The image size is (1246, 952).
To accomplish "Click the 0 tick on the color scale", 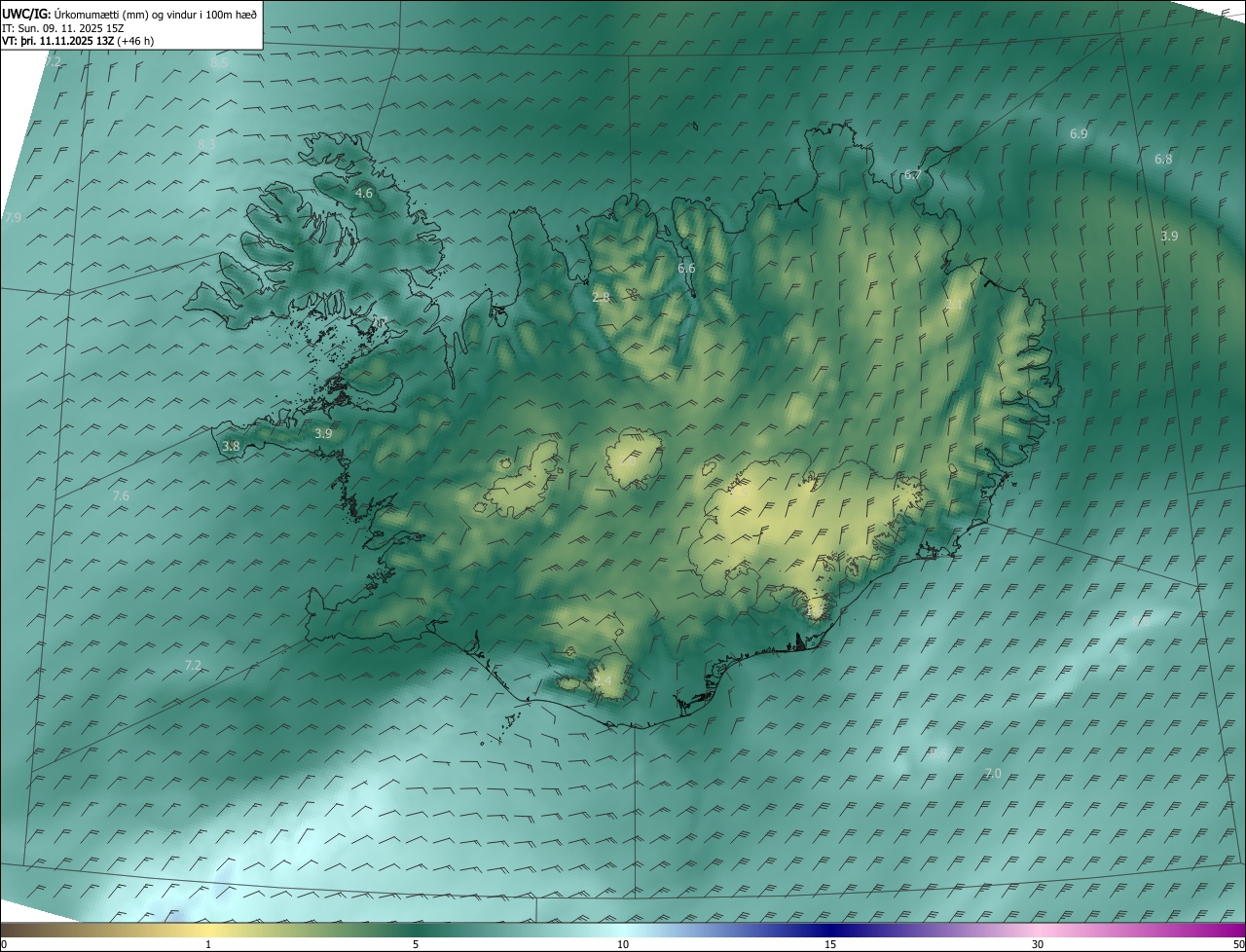I will coord(3,944).
